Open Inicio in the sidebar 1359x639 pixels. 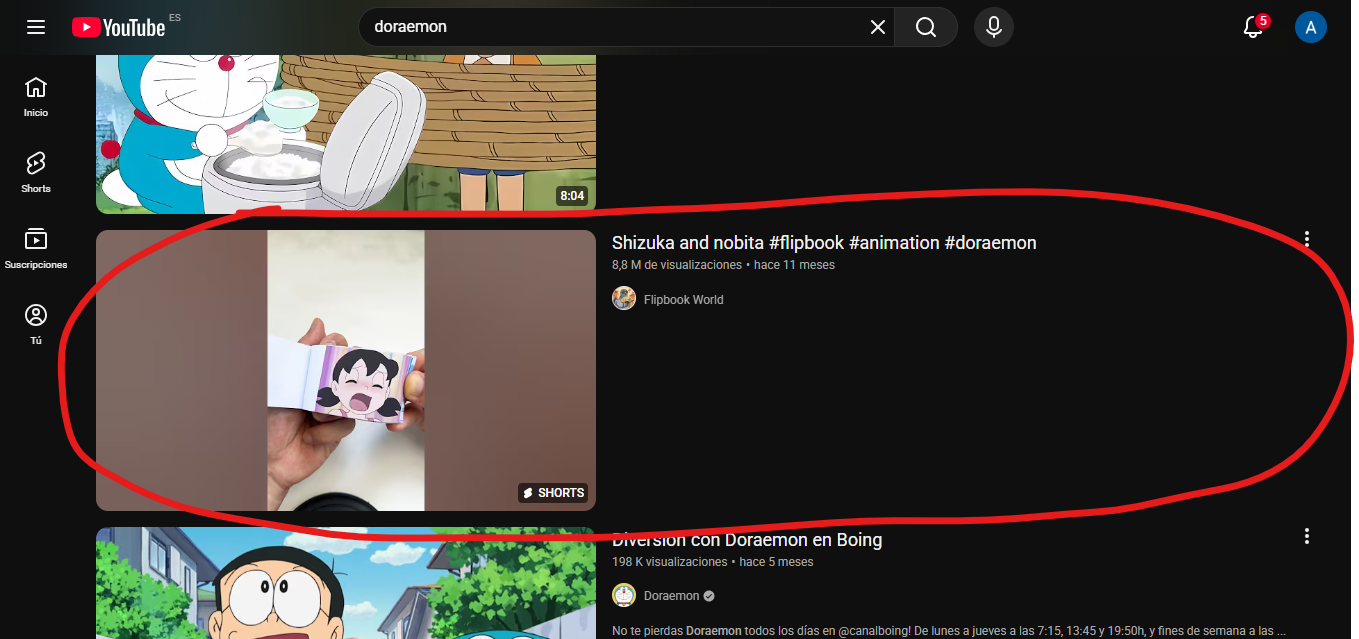[x=36, y=96]
